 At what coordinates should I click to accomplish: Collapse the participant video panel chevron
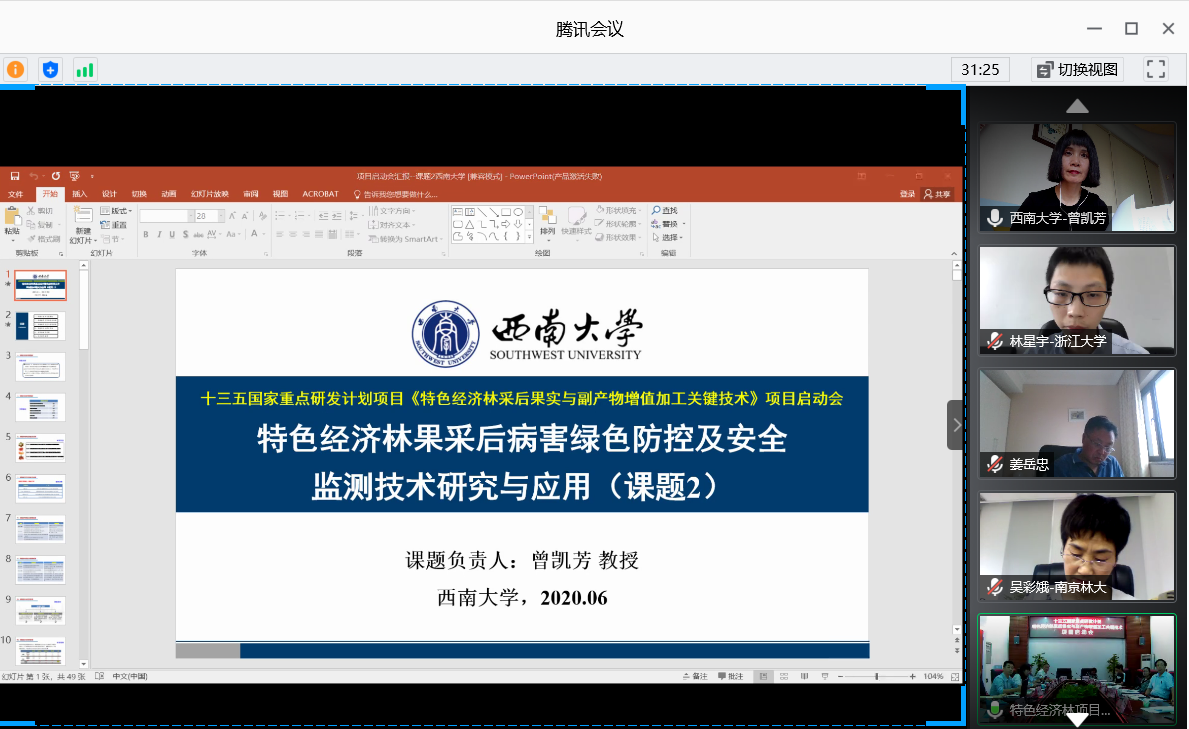click(956, 425)
